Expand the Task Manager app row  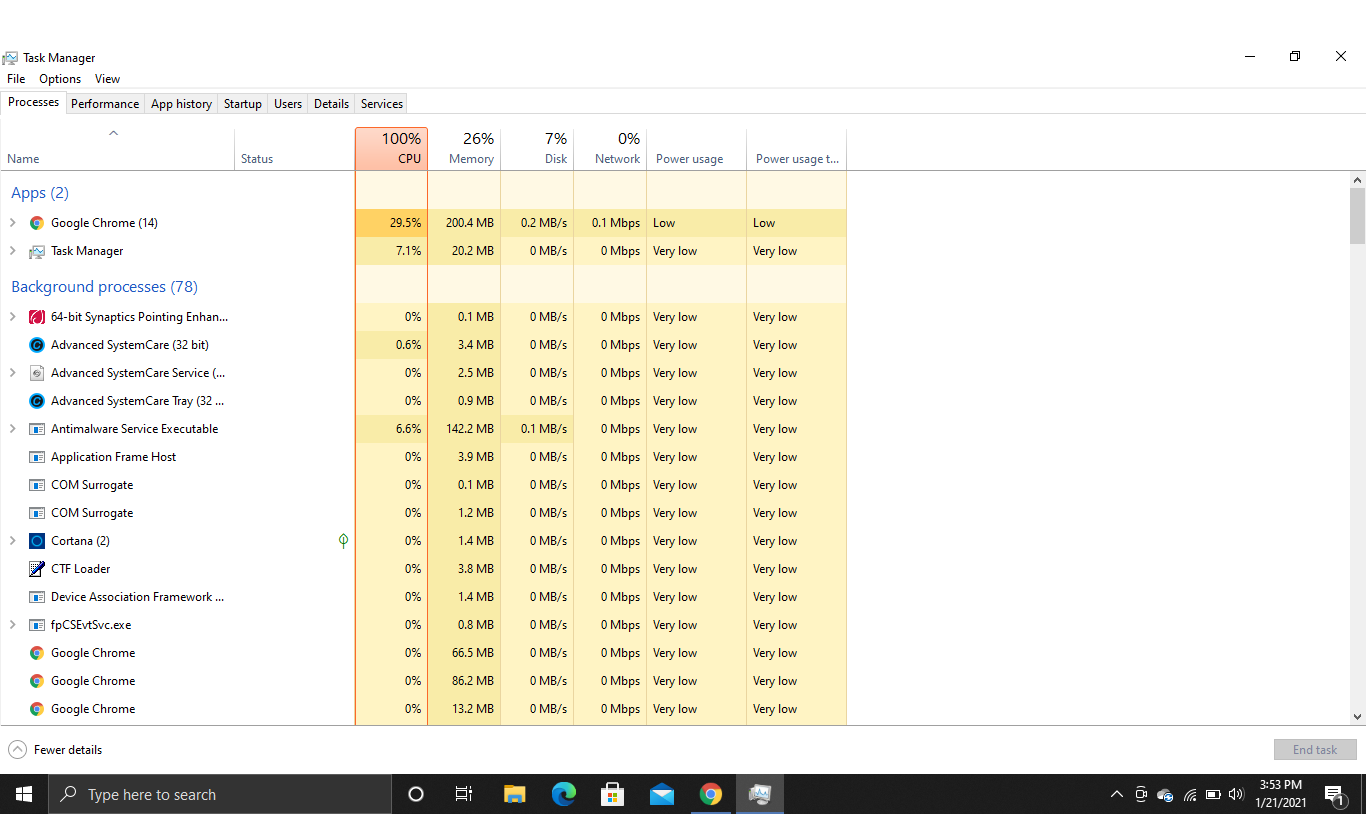click(x=13, y=251)
